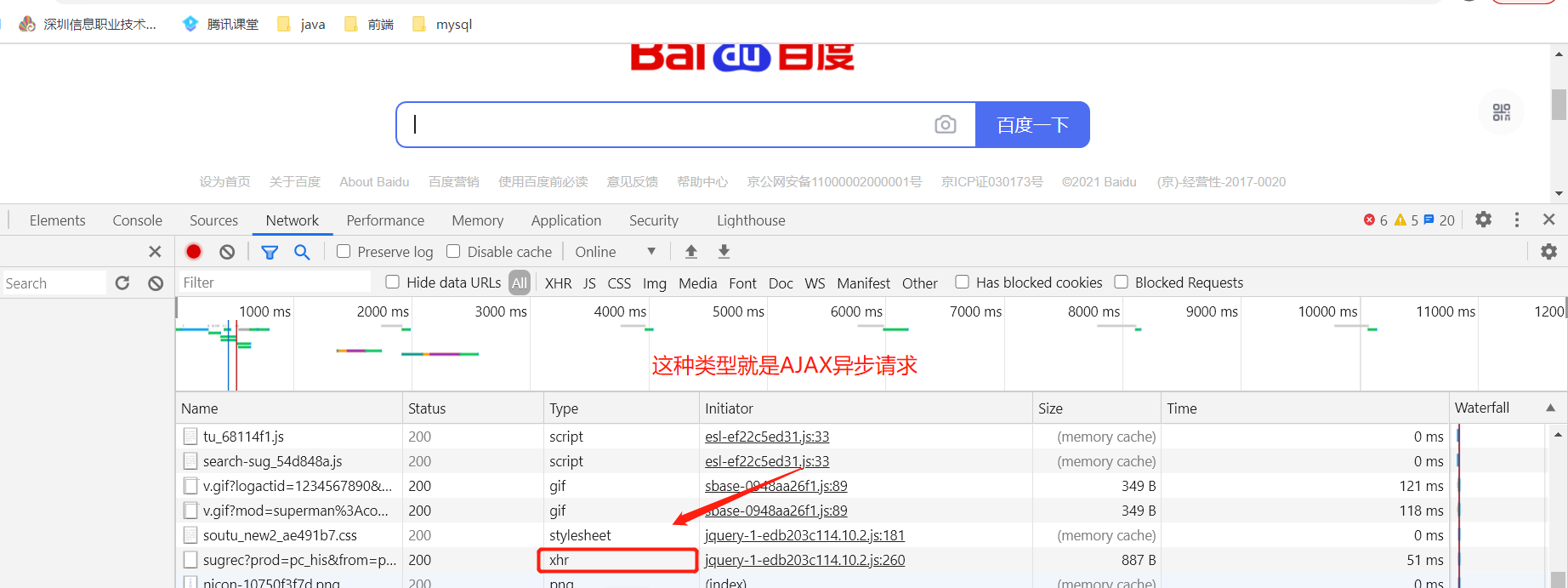Filter requests by CSS type
The height and width of the screenshot is (588, 1568).
coord(619,283)
